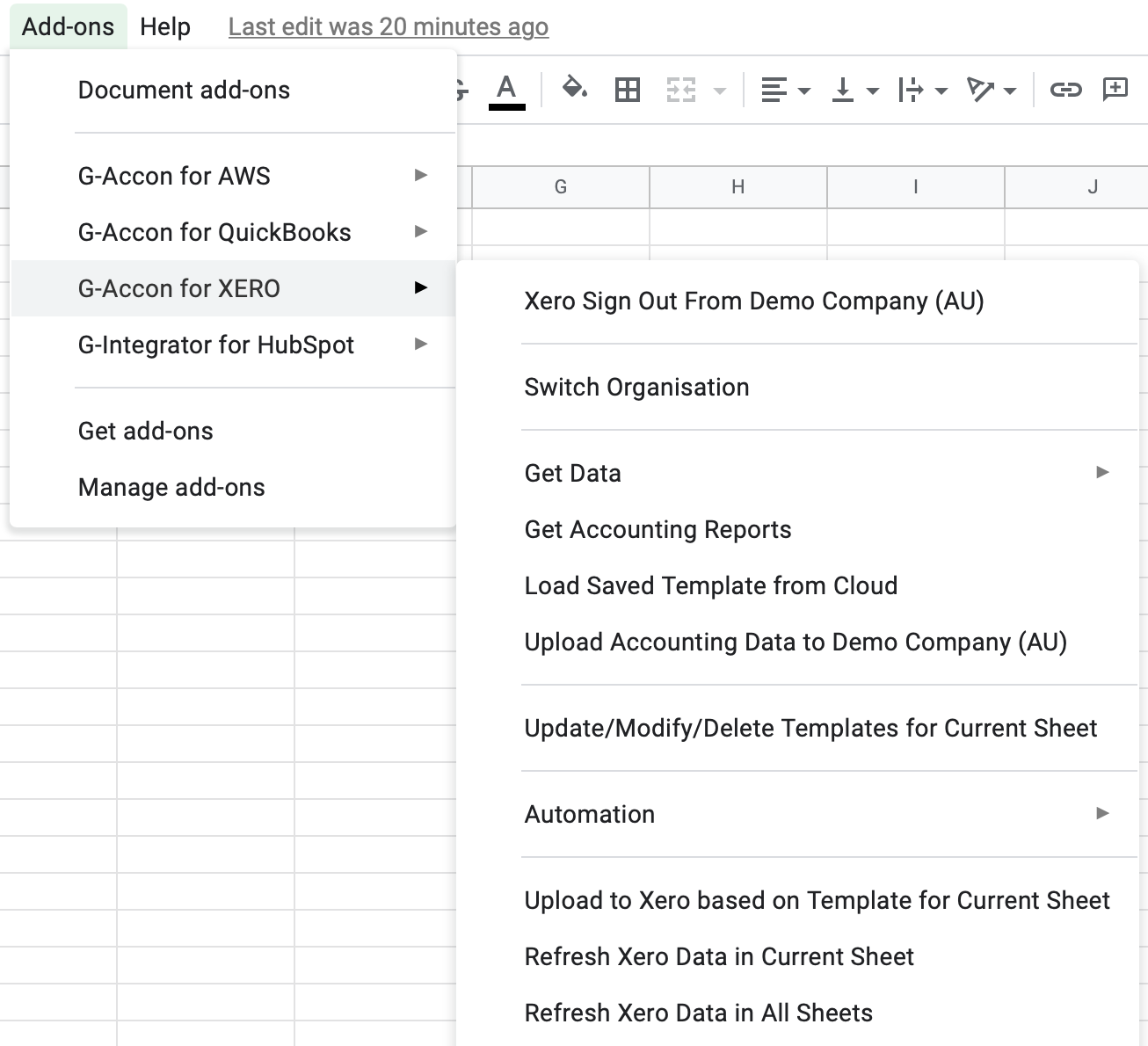
Task: Expand G-Accon for QuickBooks submenu
Action: (233, 232)
